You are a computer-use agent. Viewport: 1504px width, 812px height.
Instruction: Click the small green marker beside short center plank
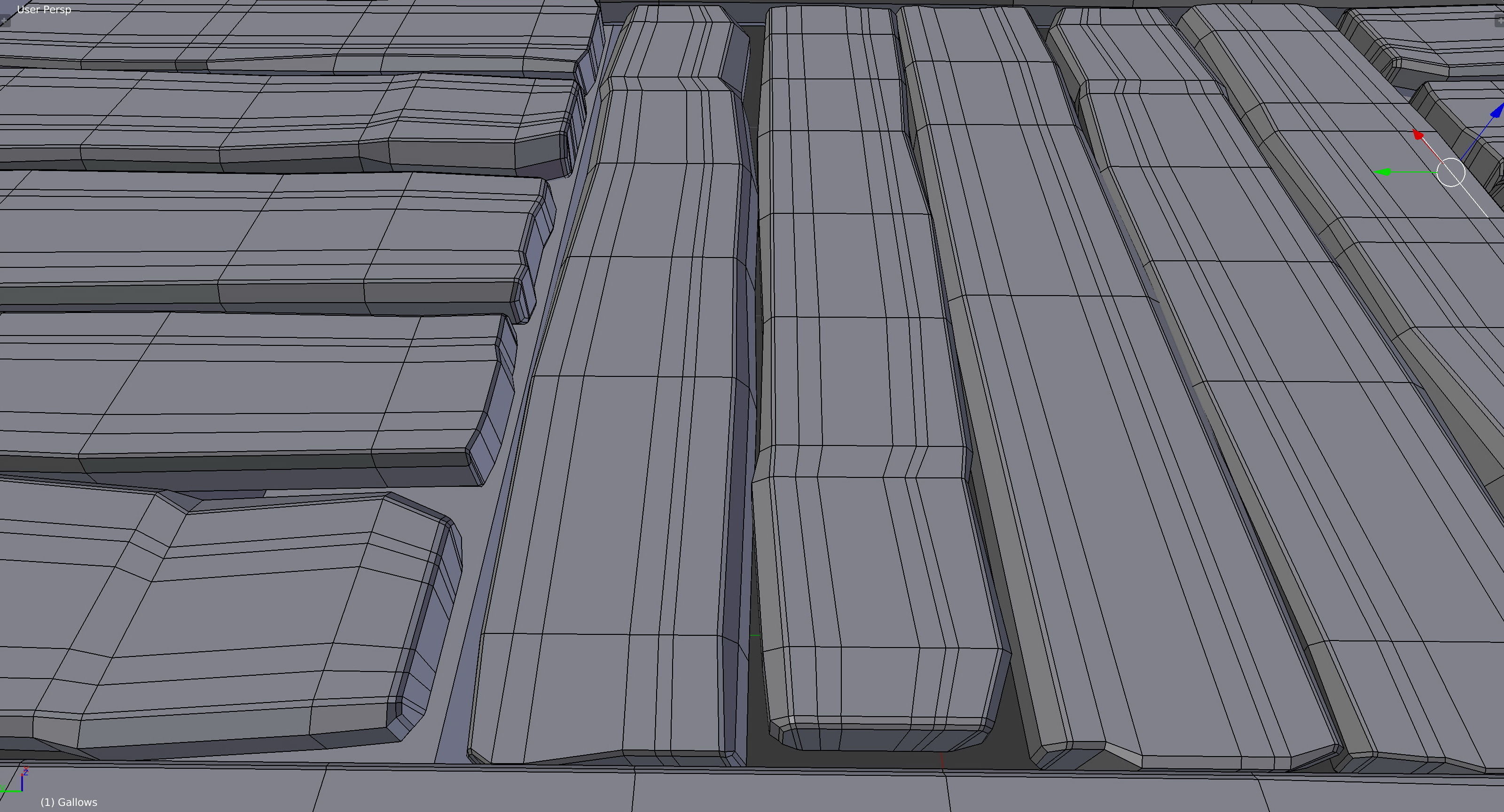pos(754,635)
